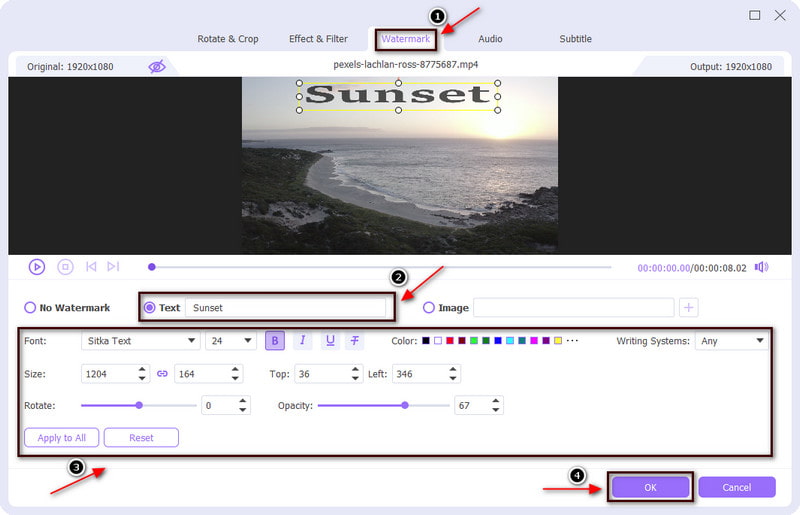
Task: Increase the width value 1204
Action: point(142,369)
